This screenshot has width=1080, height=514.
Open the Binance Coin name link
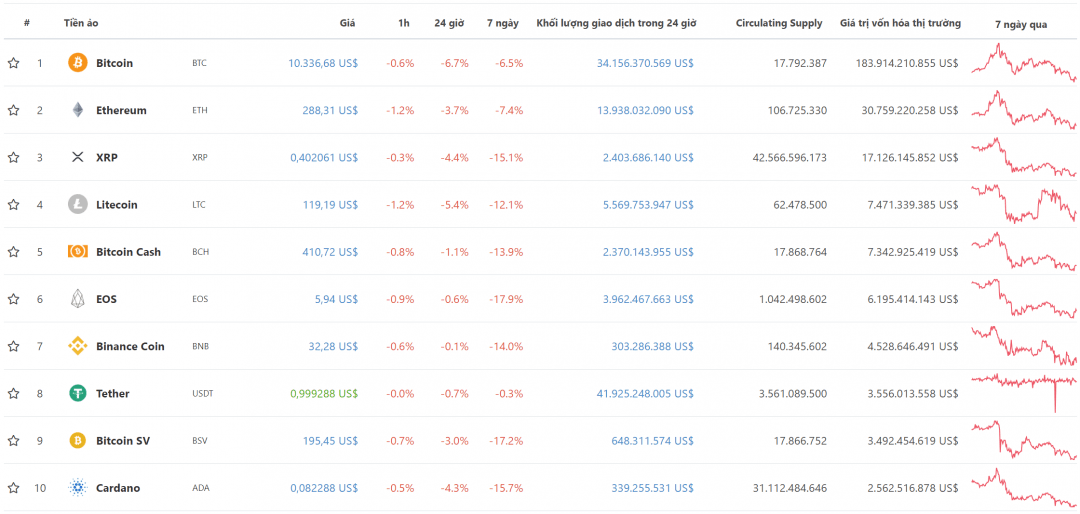click(x=130, y=346)
